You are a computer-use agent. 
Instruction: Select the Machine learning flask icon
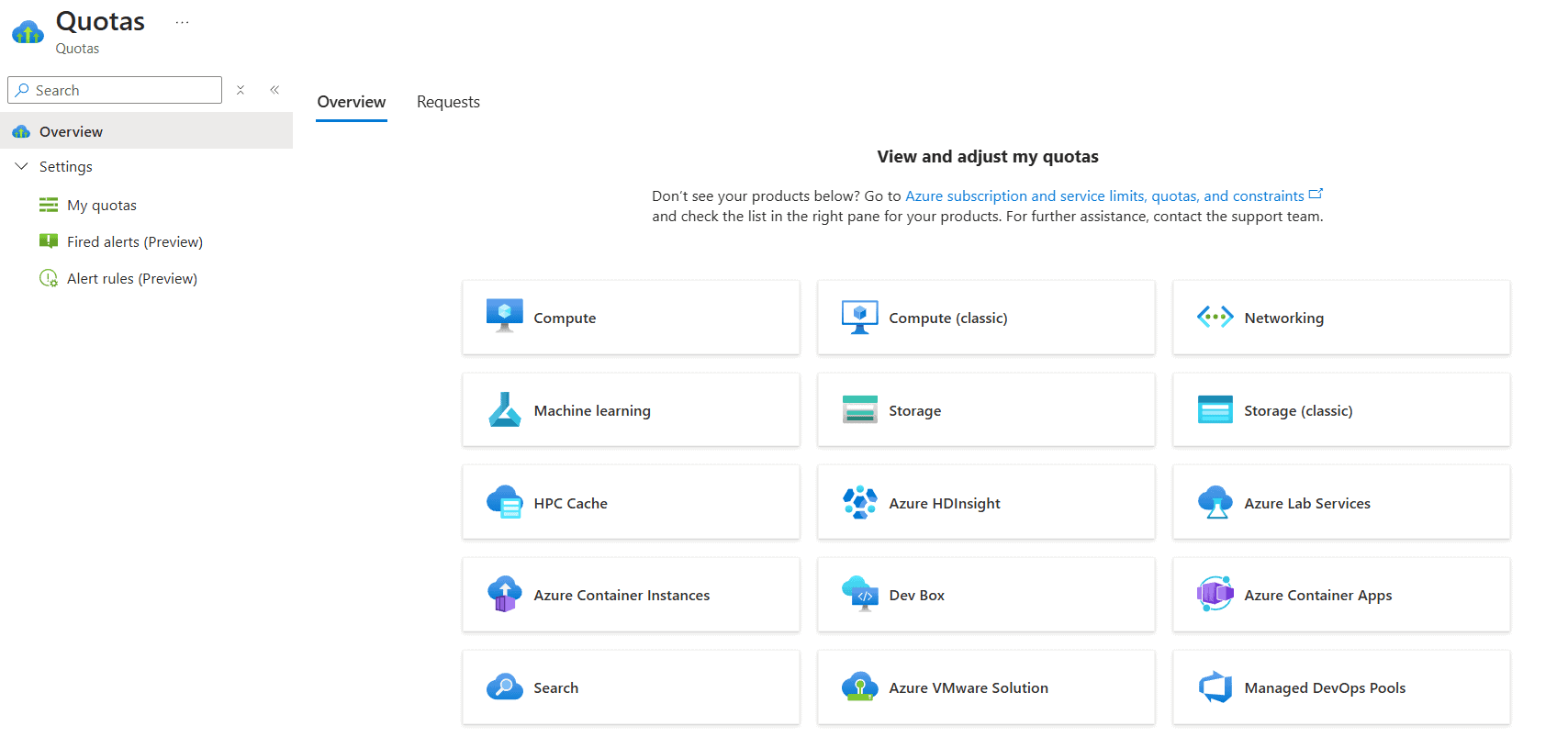coord(504,410)
